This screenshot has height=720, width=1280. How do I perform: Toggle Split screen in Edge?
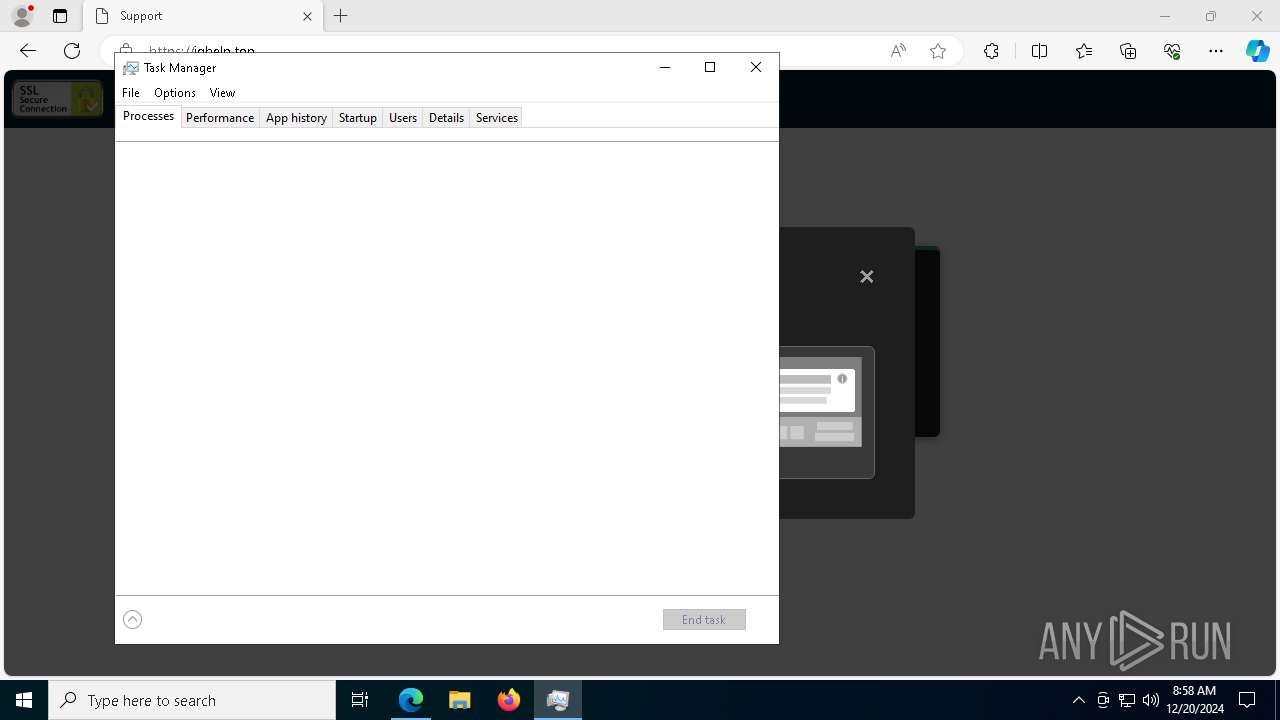point(1039,51)
